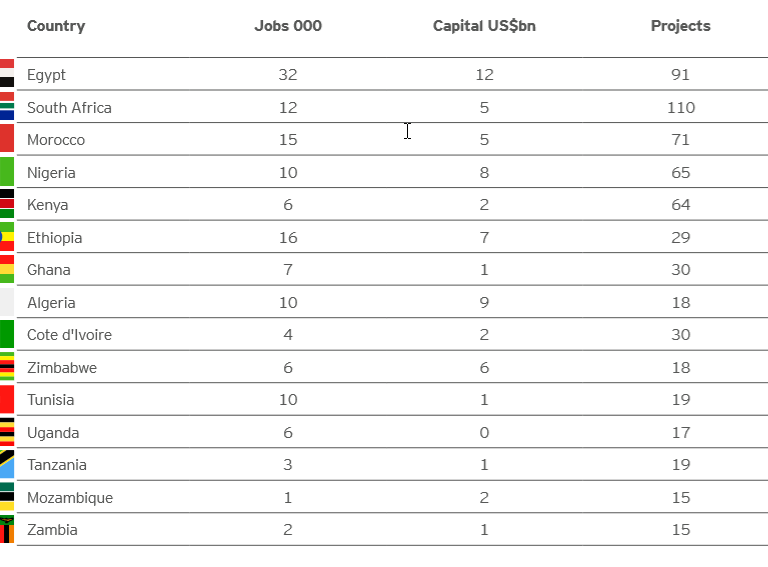The width and height of the screenshot is (768, 567).
Task: Click the Kenya flag icon
Action: tap(6, 204)
